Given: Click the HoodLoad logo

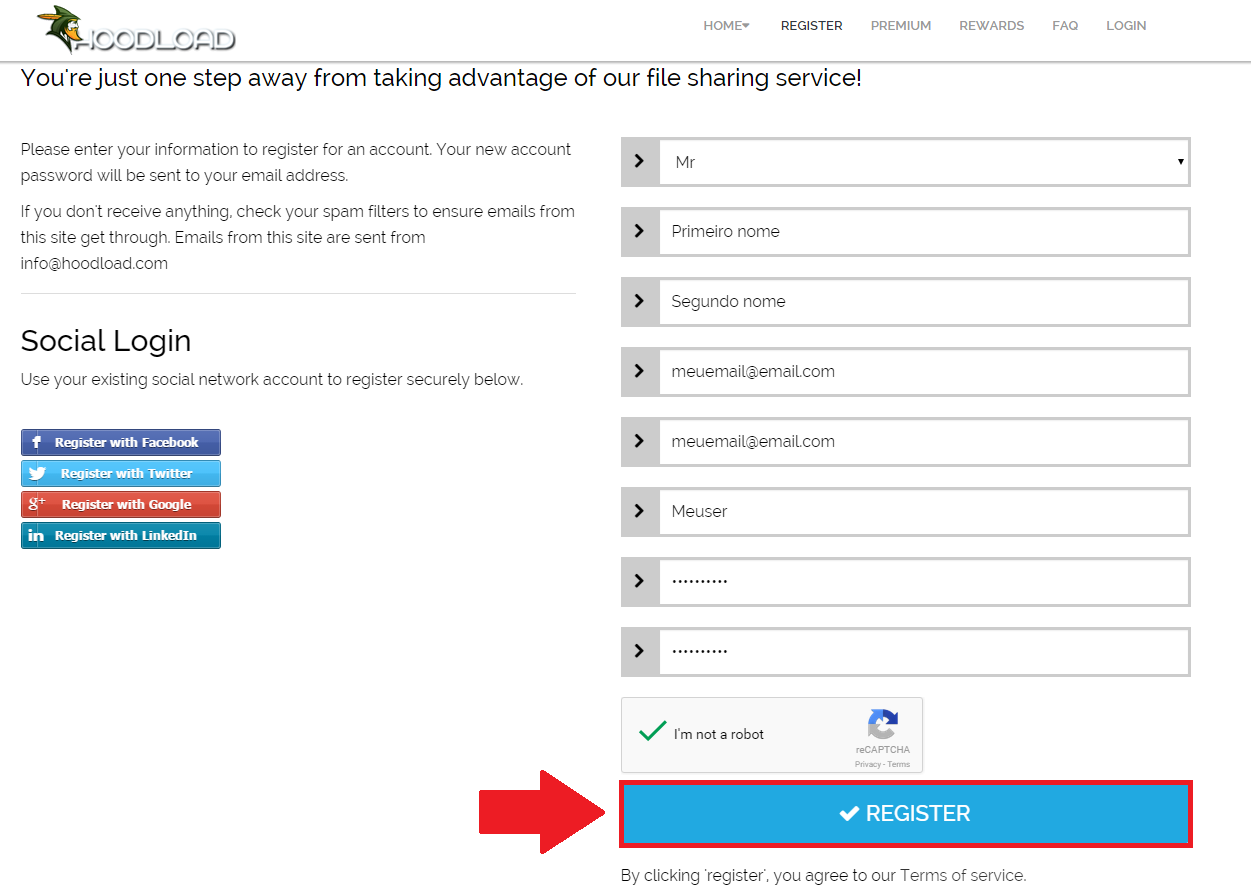Looking at the screenshot, I should 136,30.
